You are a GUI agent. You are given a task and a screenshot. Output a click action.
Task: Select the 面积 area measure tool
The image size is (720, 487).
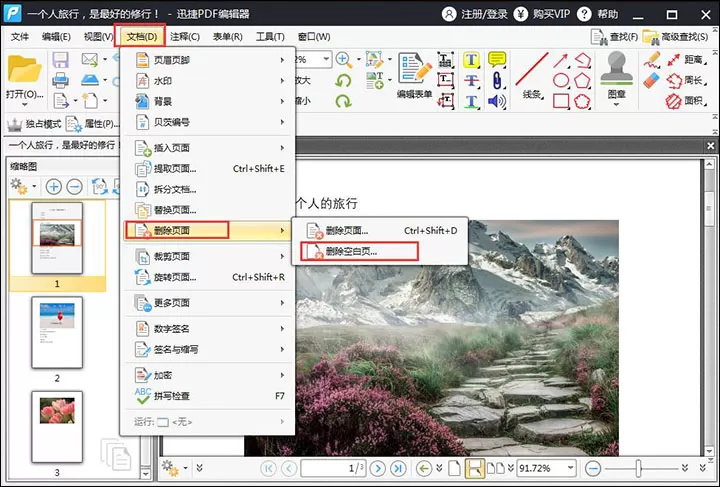(686, 101)
